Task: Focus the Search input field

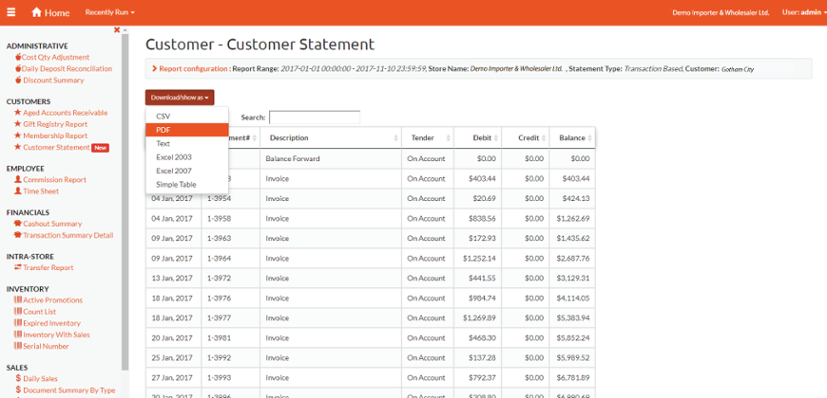Action: [314, 117]
